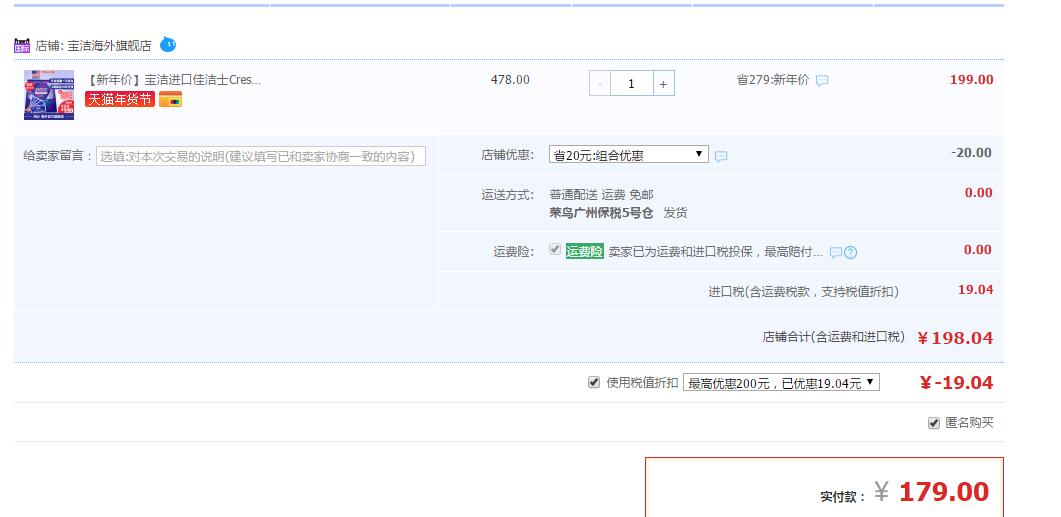Click the credit card payment icon

tap(170, 100)
